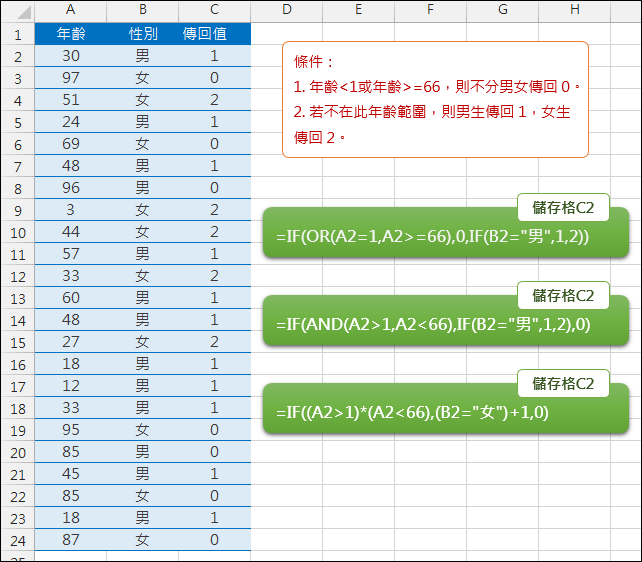The width and height of the screenshot is (642, 562).
Task: Click cell A21 with value 45
Action: click(x=70, y=474)
